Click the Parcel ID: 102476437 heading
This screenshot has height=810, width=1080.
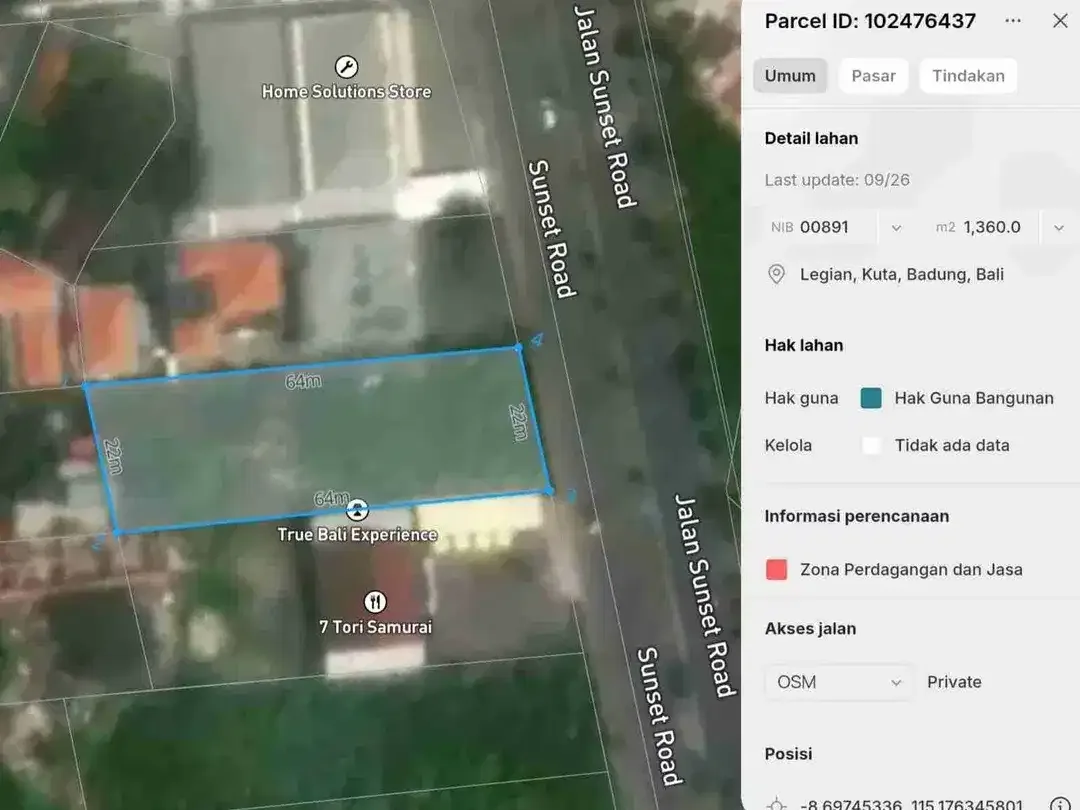[870, 21]
